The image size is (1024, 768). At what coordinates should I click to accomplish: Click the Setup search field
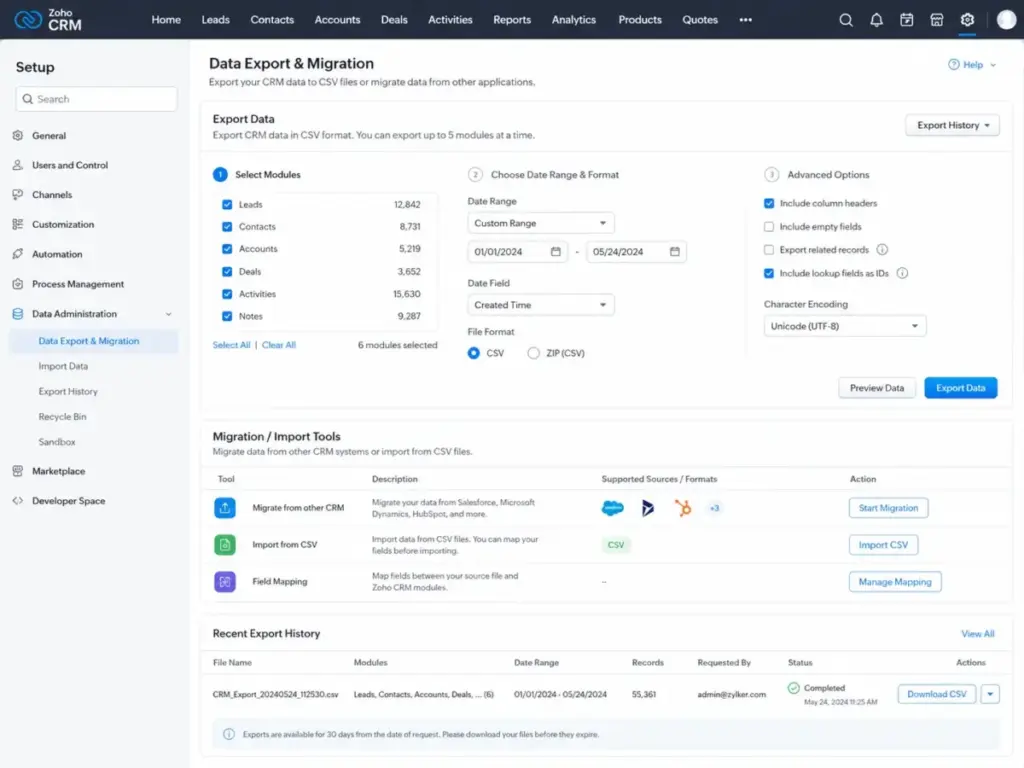pos(96,99)
